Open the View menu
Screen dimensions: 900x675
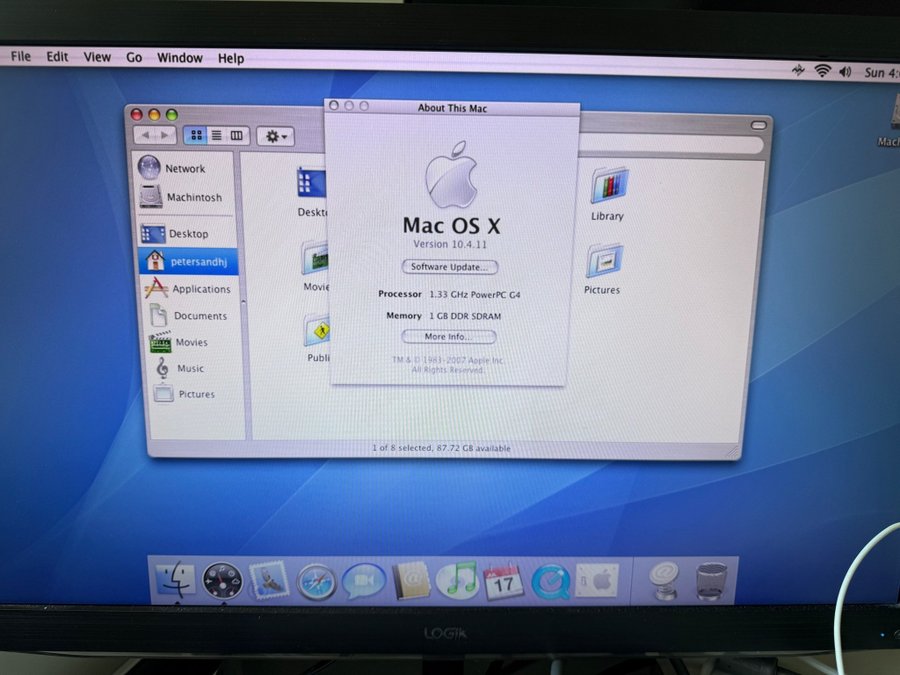[97, 57]
